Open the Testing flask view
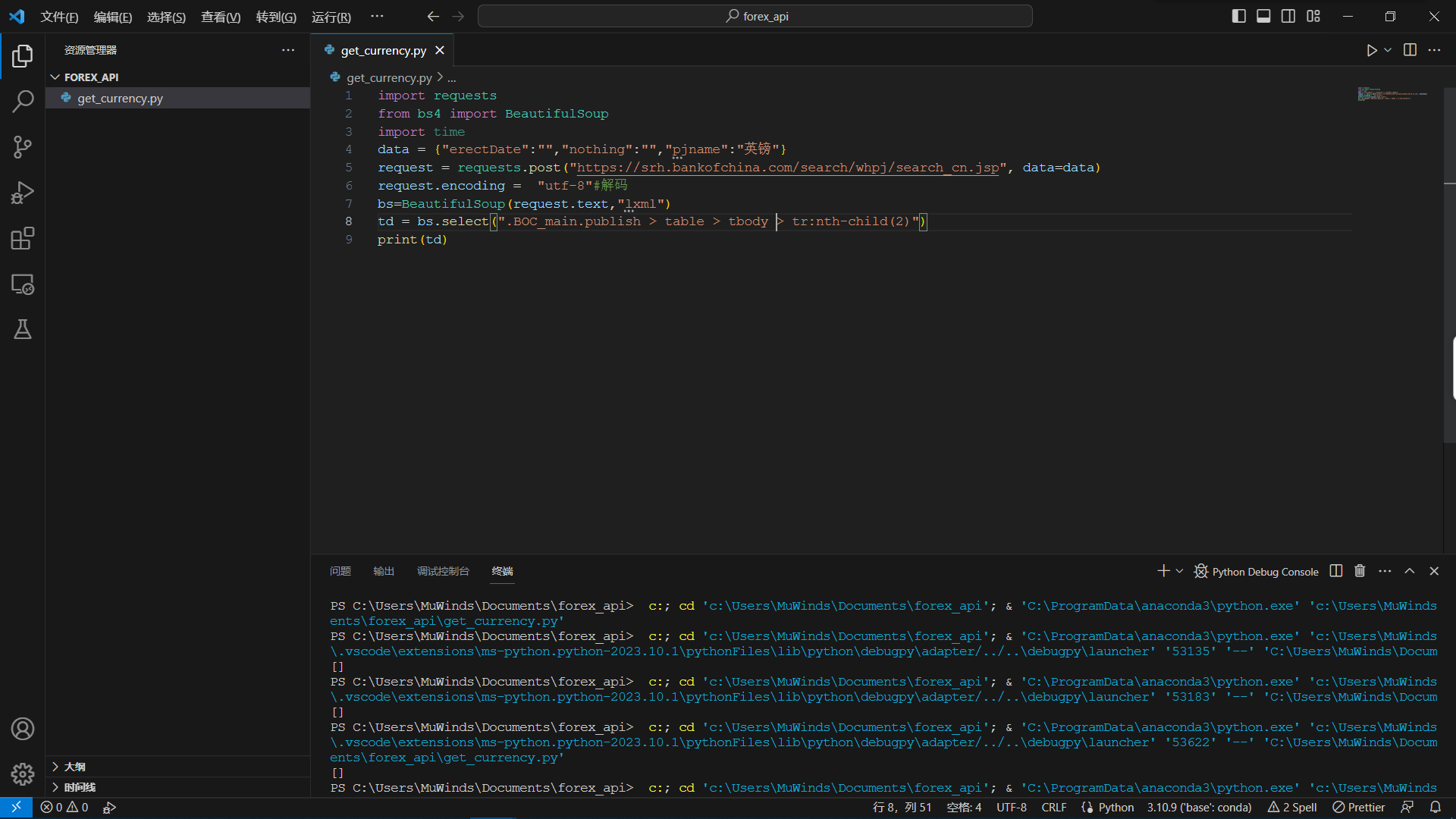 [x=23, y=329]
